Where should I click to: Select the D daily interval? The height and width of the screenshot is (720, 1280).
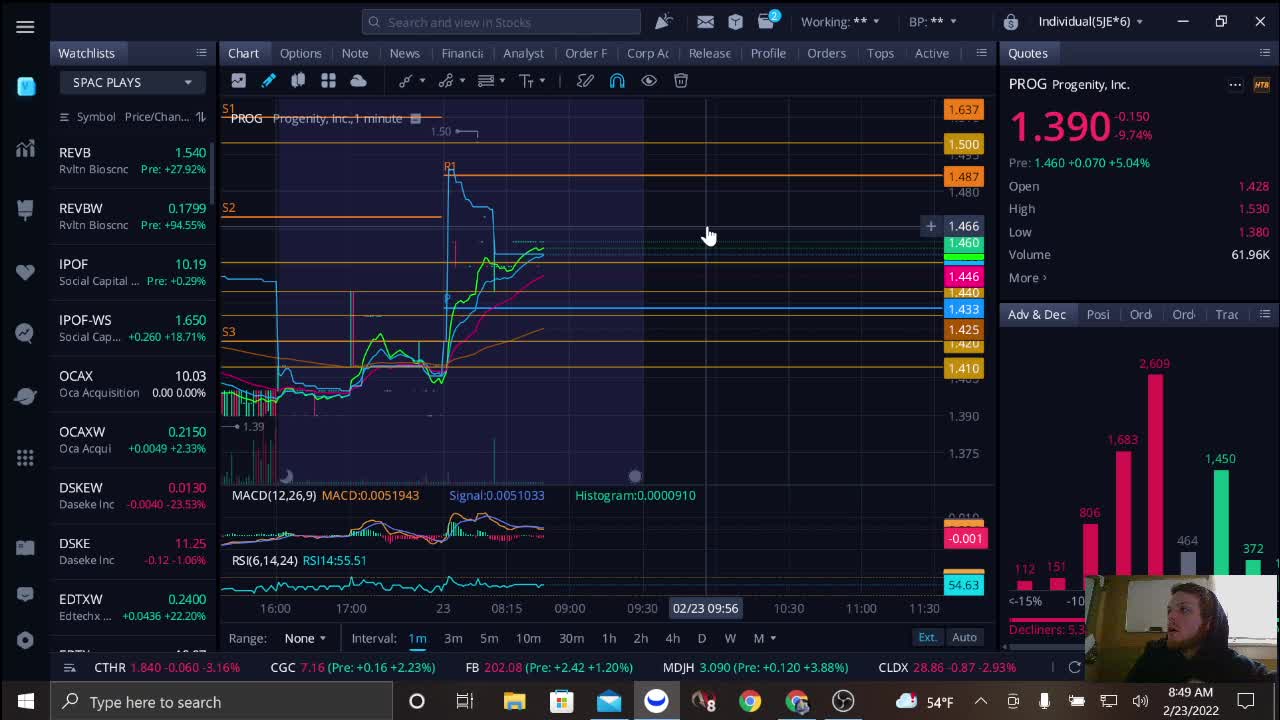point(702,638)
